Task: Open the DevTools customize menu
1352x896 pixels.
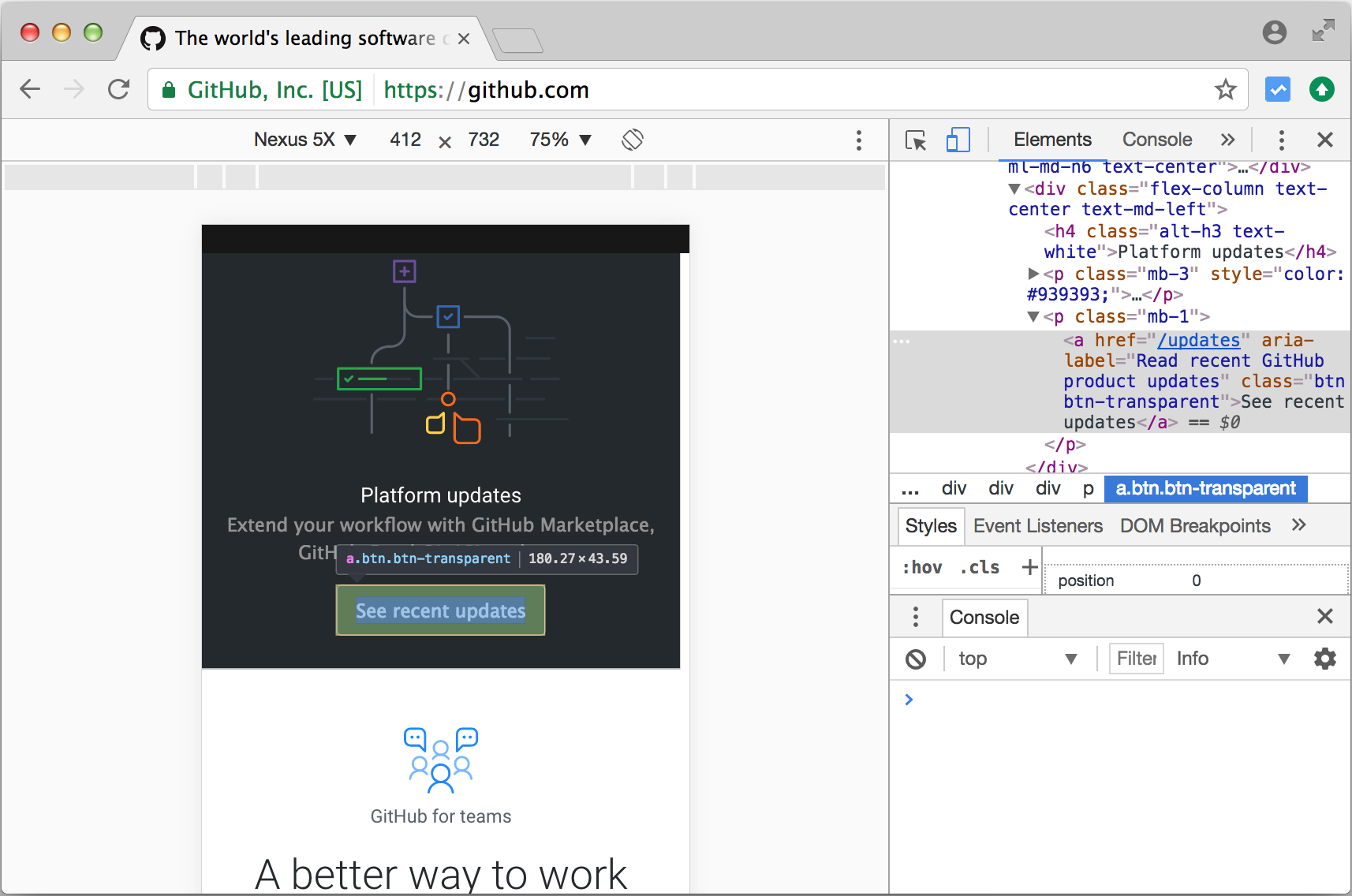Action: pyautogui.click(x=1282, y=140)
